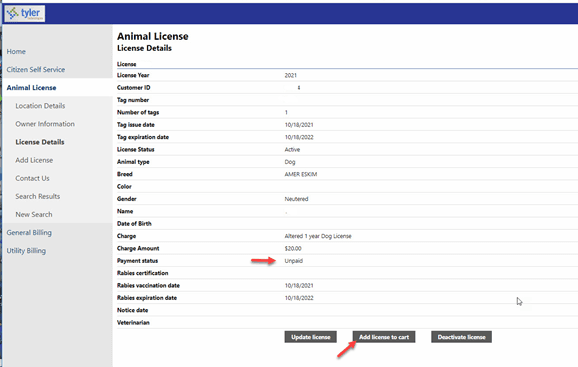Screen dimensions: 578x367
Task: Click the 'Notice date' field label
Action: click(133, 310)
